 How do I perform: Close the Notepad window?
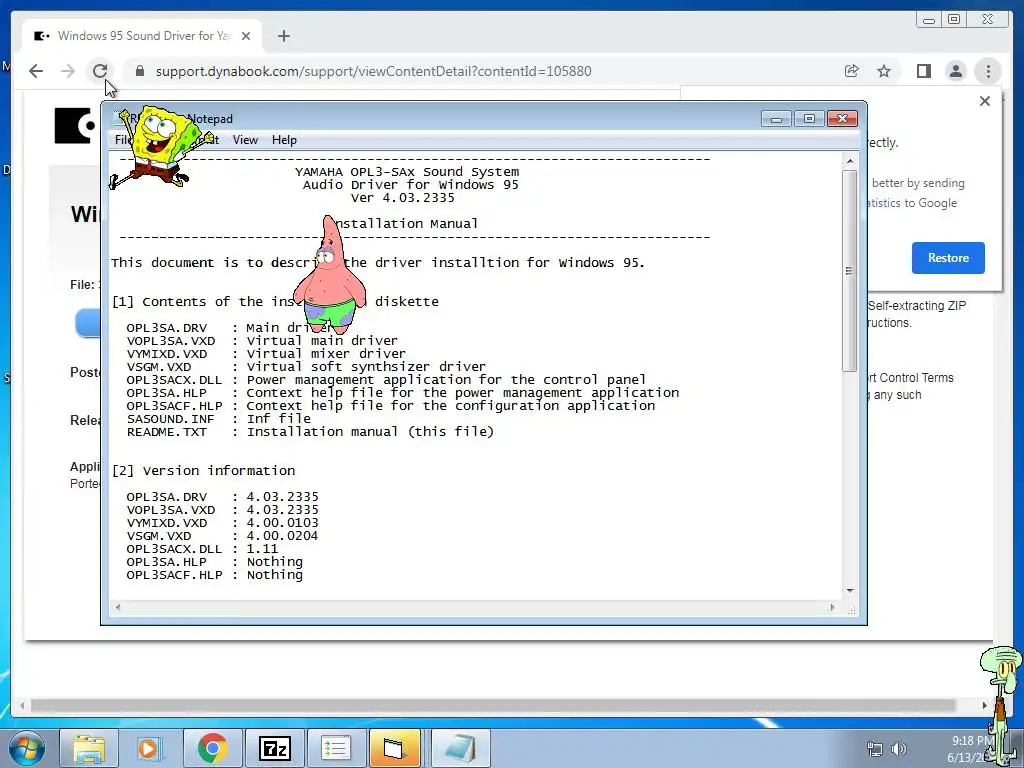point(842,119)
